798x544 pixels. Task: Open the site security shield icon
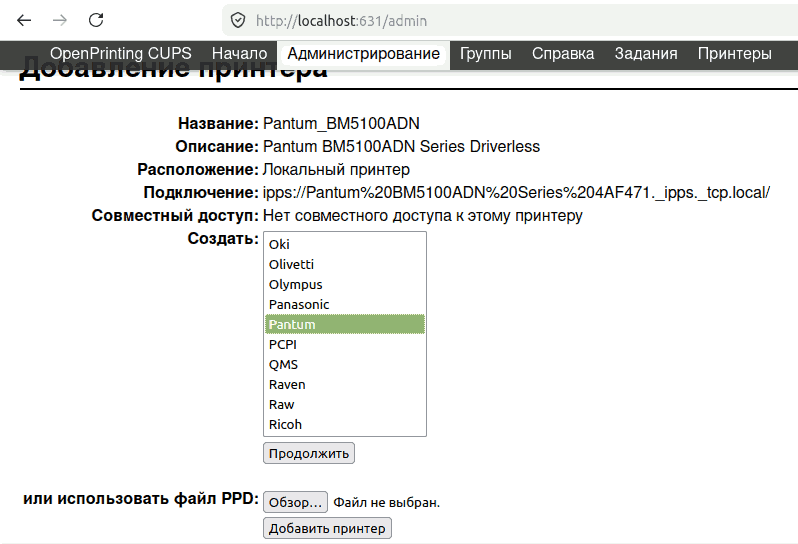[x=238, y=21]
